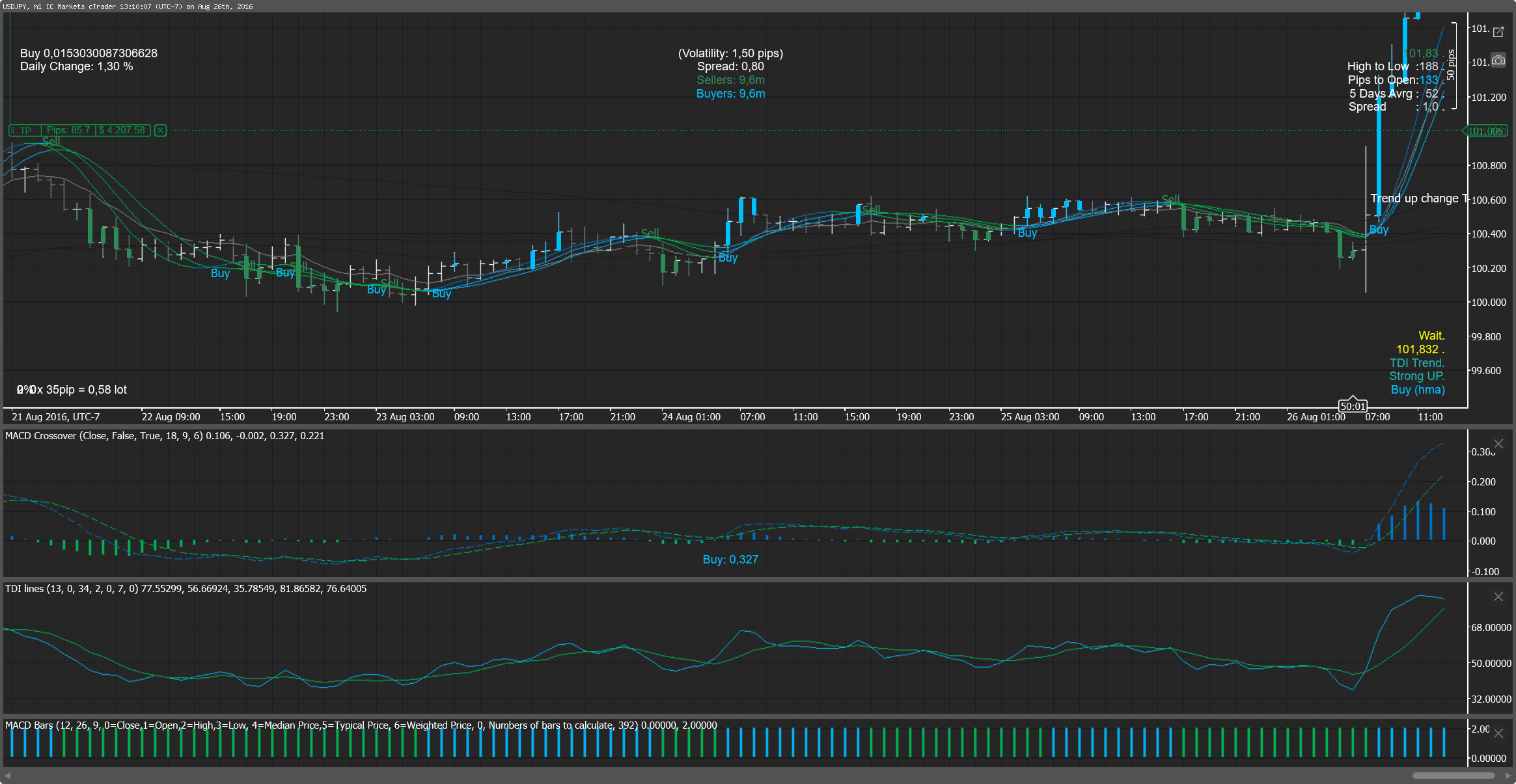Grab the TP line drag handle
This screenshot has height=784, width=1516.
[12, 131]
